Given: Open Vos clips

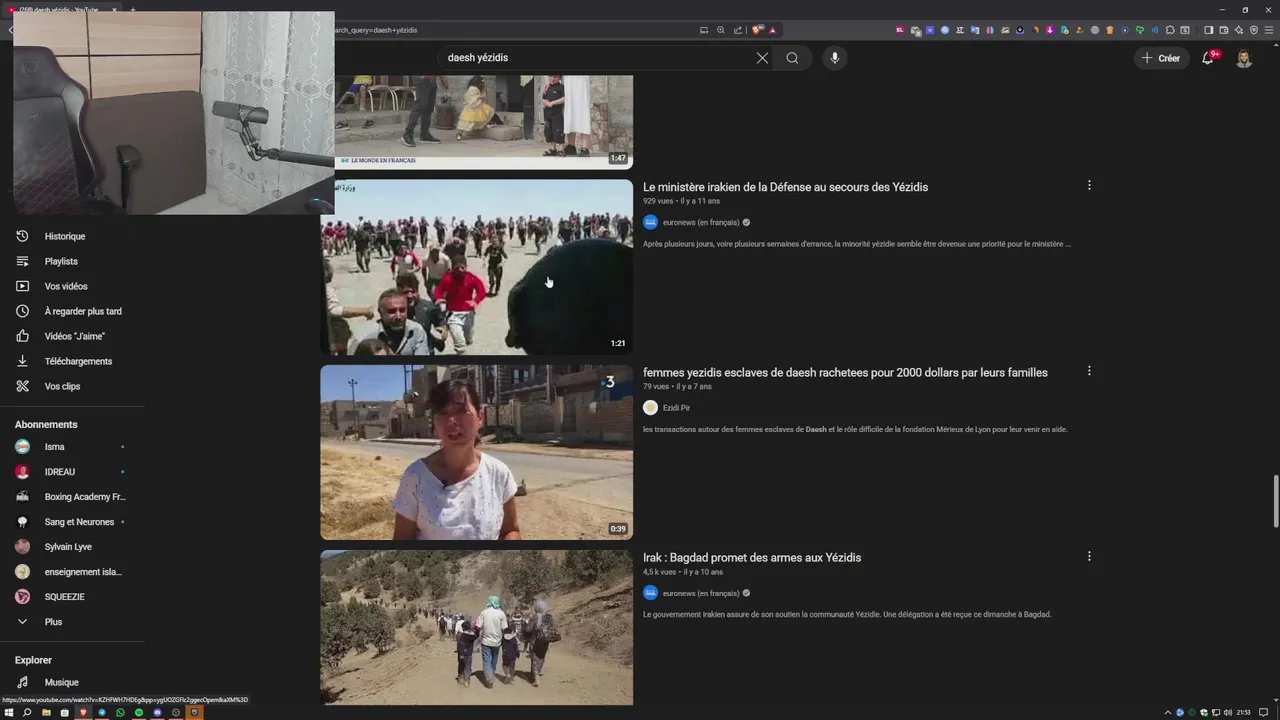Looking at the screenshot, I should pyautogui.click(x=62, y=386).
